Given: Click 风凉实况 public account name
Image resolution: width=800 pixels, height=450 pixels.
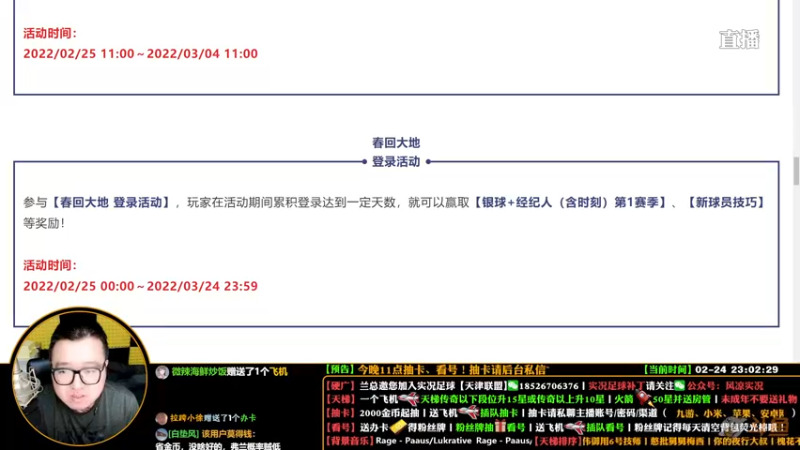Looking at the screenshot, I should 744,386.
